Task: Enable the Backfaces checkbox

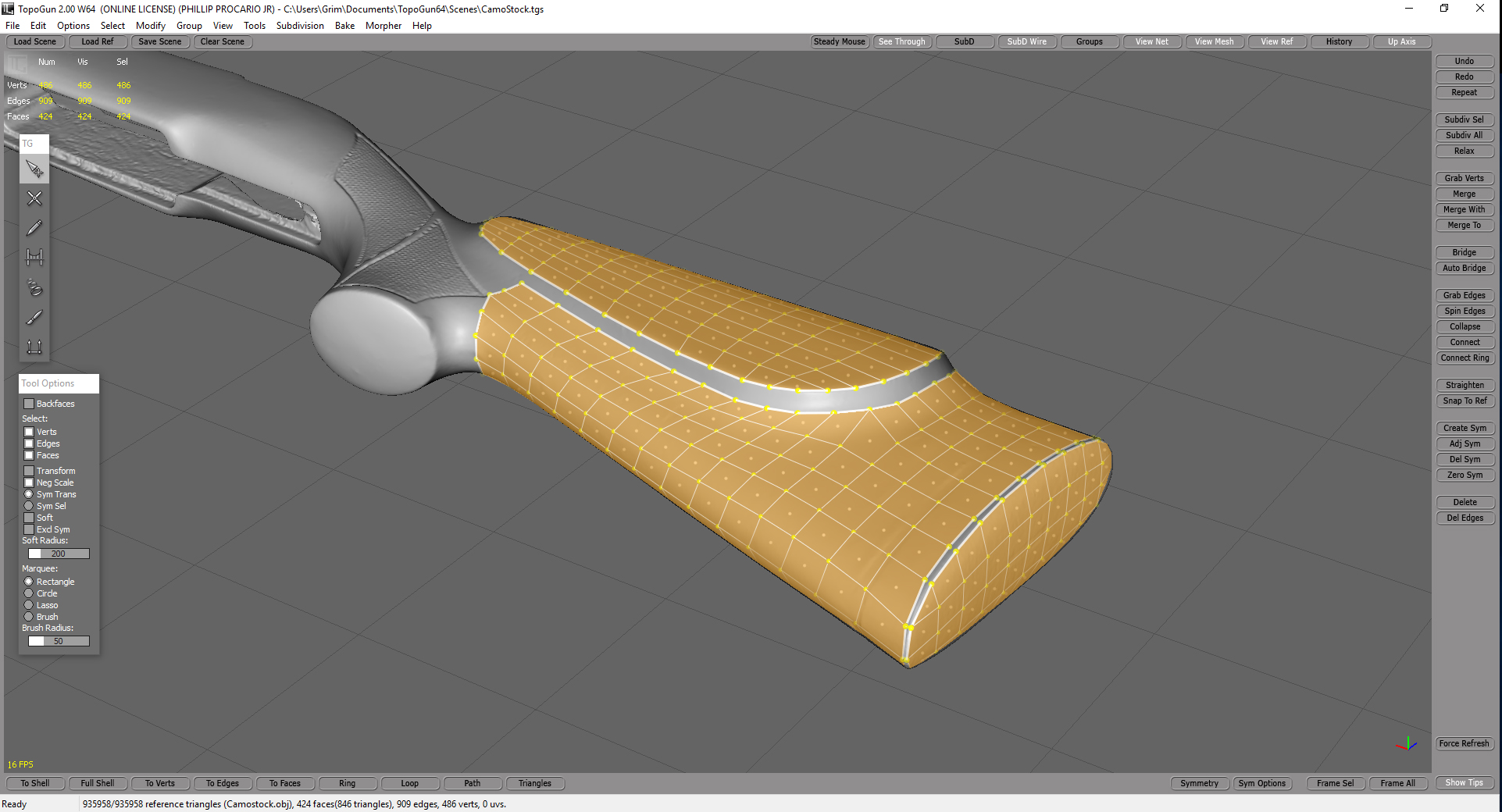Action: [29, 404]
